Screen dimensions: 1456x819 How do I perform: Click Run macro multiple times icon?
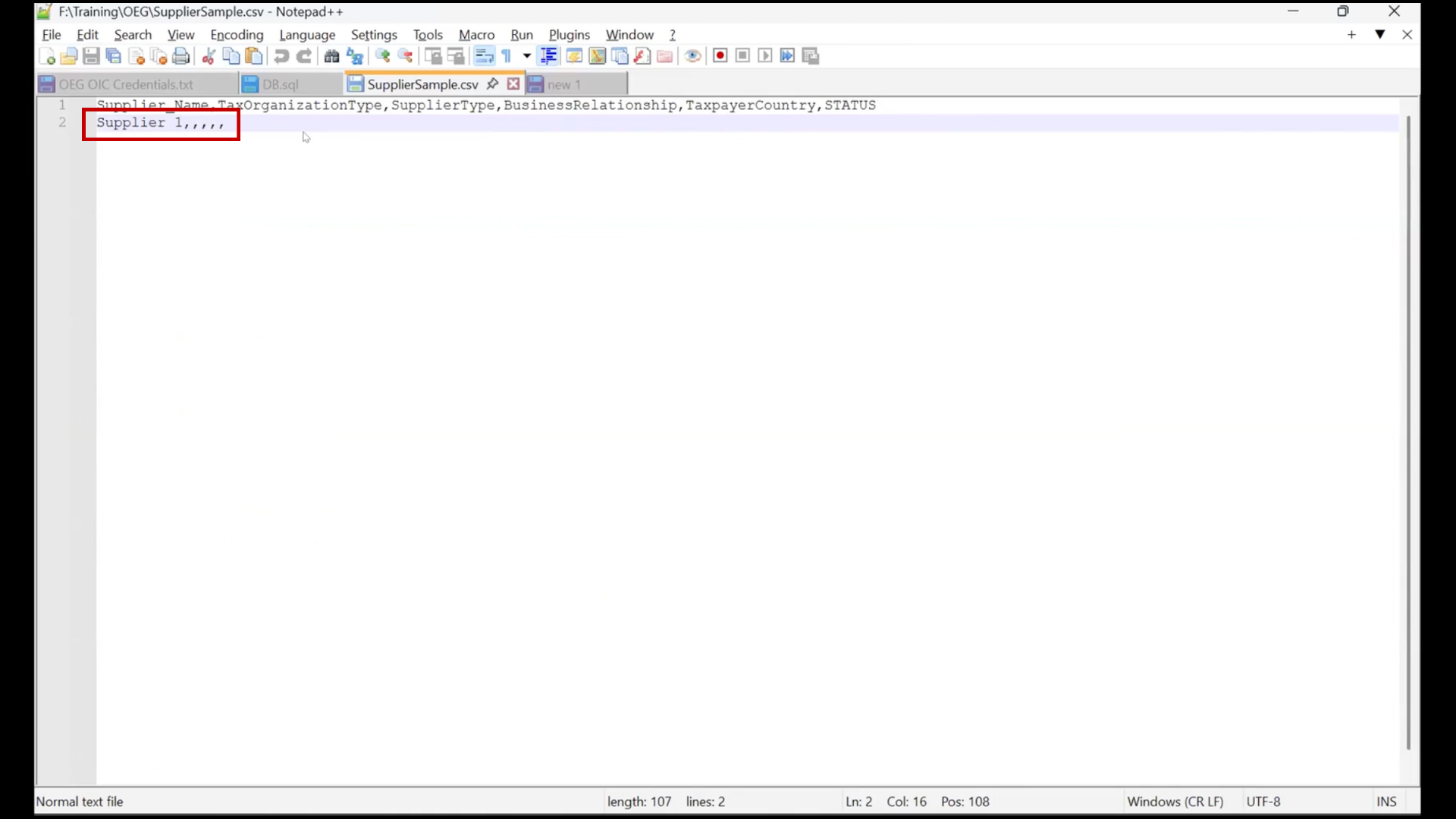pos(788,56)
